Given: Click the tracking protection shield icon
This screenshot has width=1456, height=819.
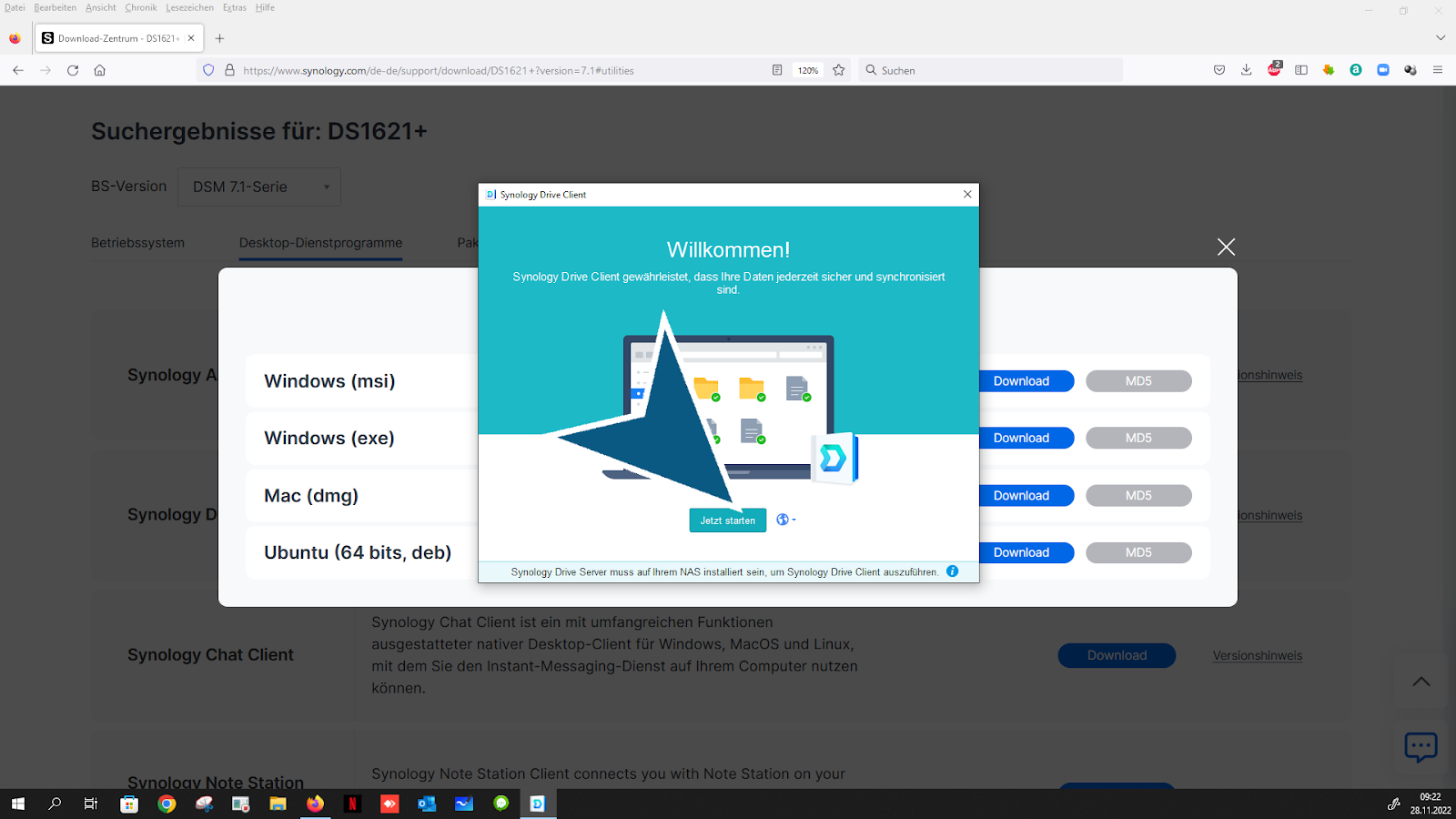Looking at the screenshot, I should point(208,70).
